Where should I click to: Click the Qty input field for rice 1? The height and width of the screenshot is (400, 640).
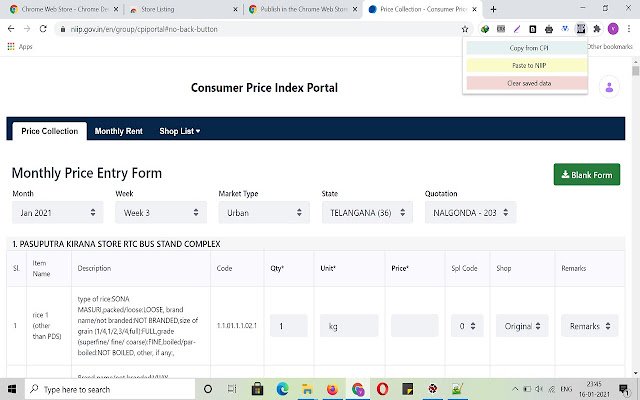point(289,326)
